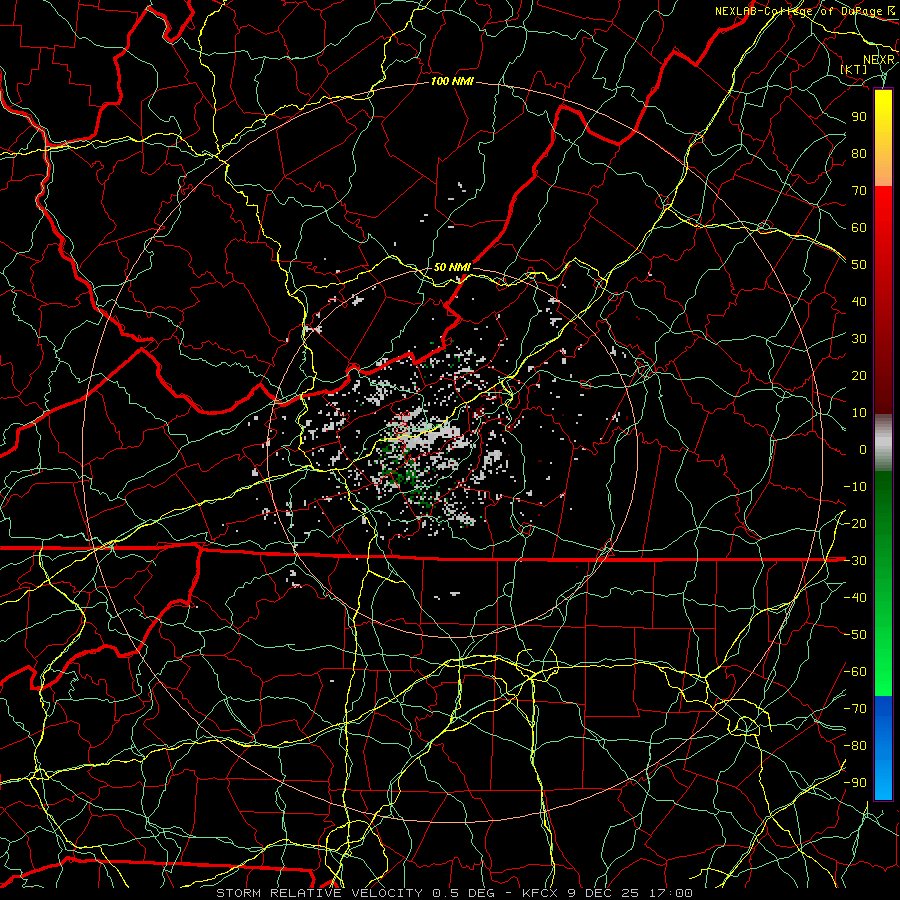900x900 pixels.
Task: Click the 60 value on the velocity scale
Action: (x=859, y=228)
